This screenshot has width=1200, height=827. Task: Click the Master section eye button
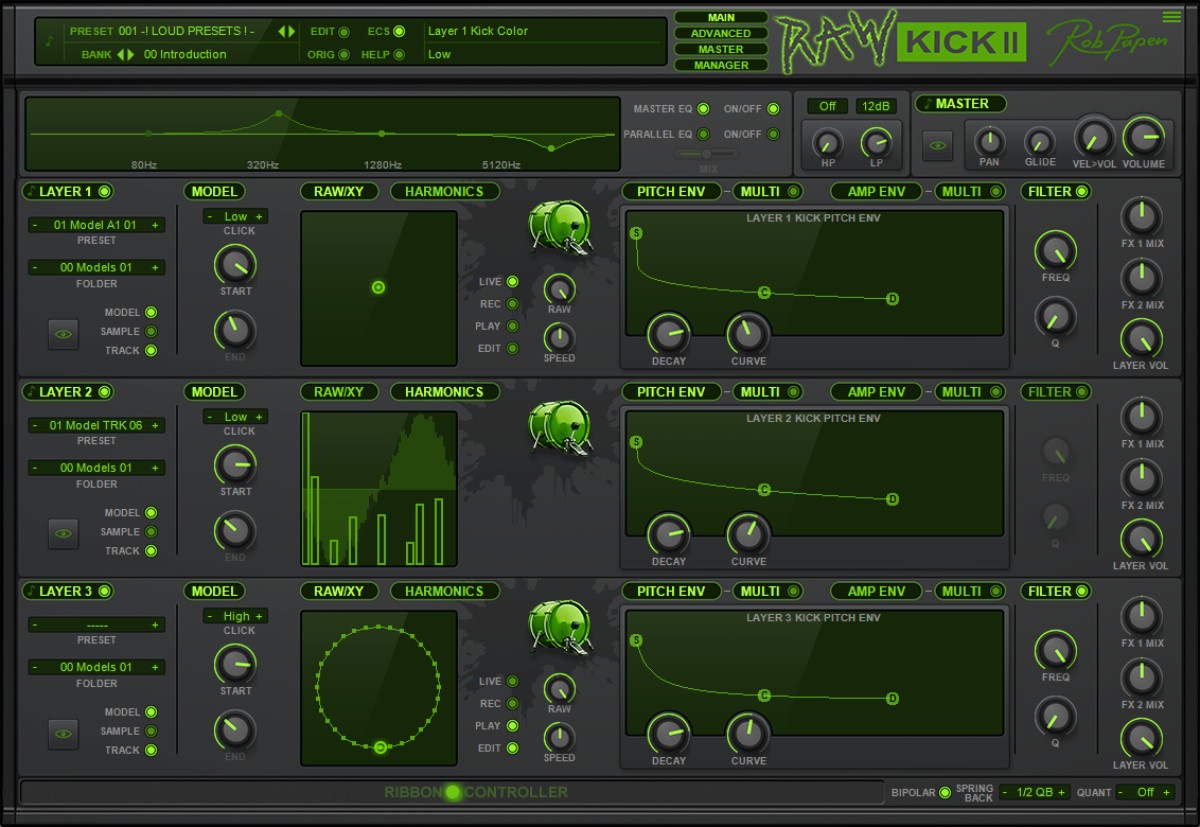point(938,146)
